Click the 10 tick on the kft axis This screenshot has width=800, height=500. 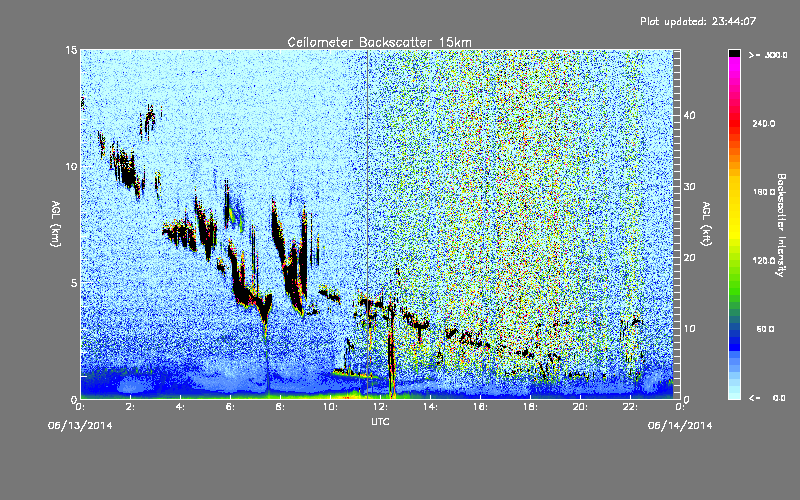click(689, 329)
